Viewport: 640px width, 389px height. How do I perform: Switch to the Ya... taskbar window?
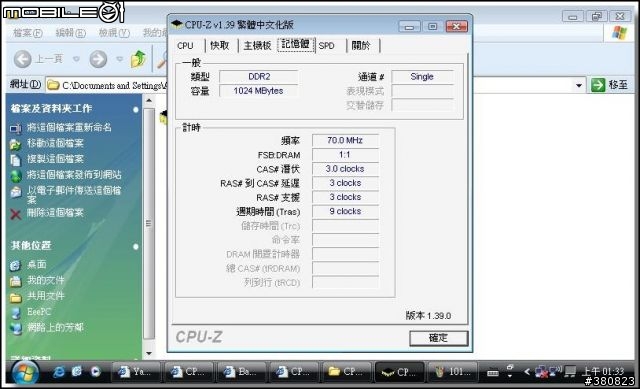click(135, 371)
